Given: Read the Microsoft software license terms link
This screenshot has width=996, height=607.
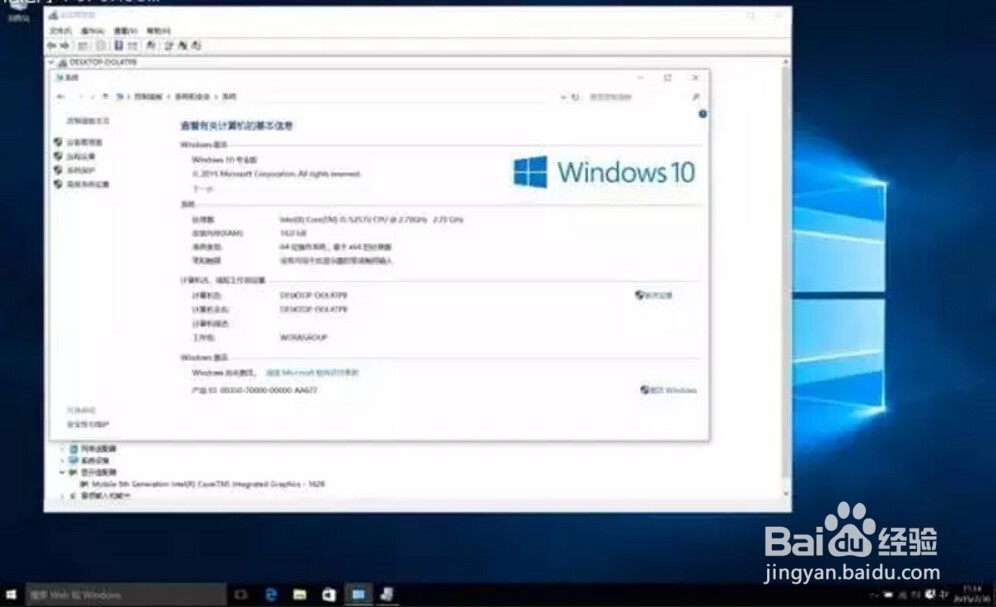Looking at the screenshot, I should [312, 373].
